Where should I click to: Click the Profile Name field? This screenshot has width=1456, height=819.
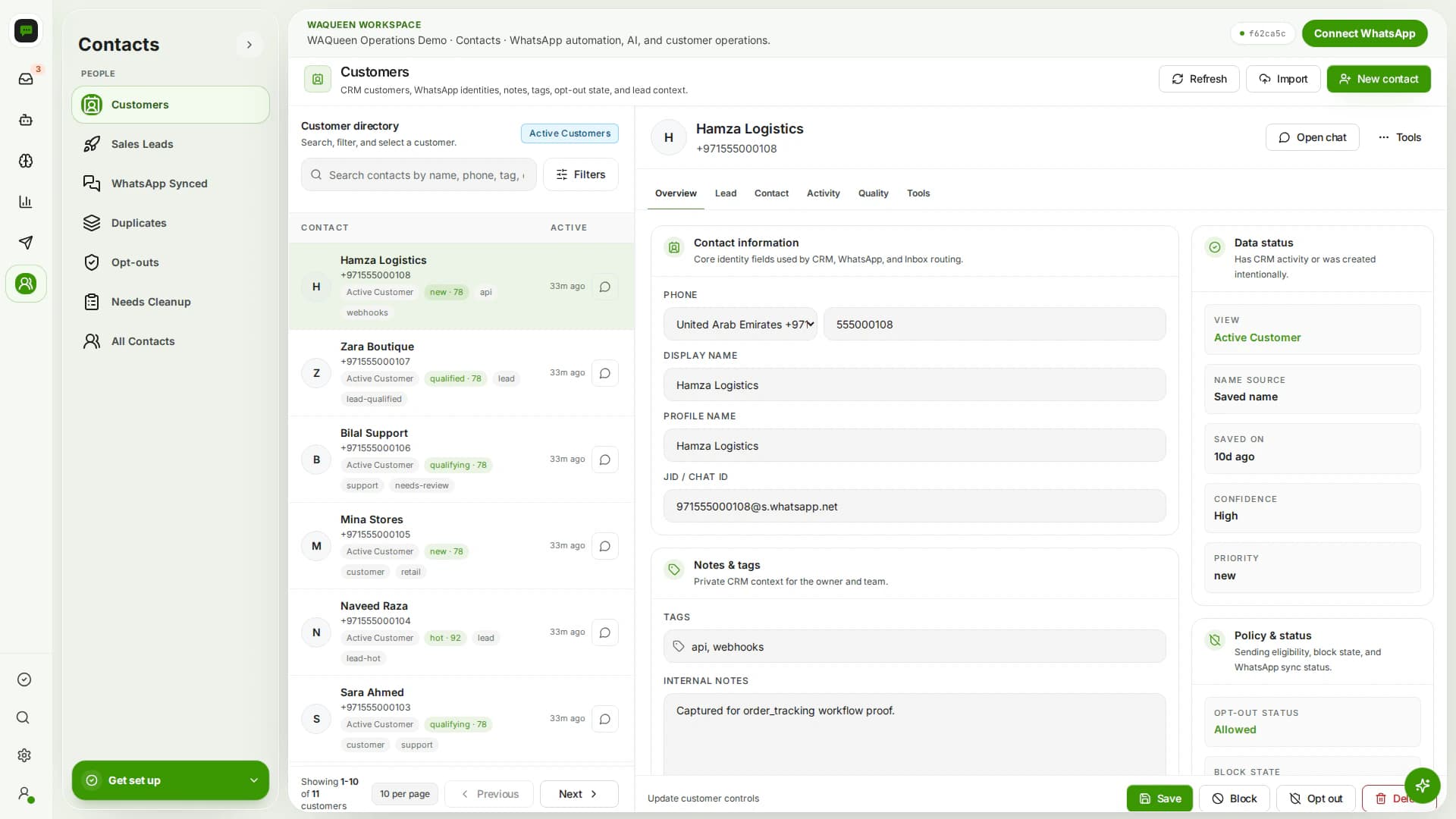(915, 446)
